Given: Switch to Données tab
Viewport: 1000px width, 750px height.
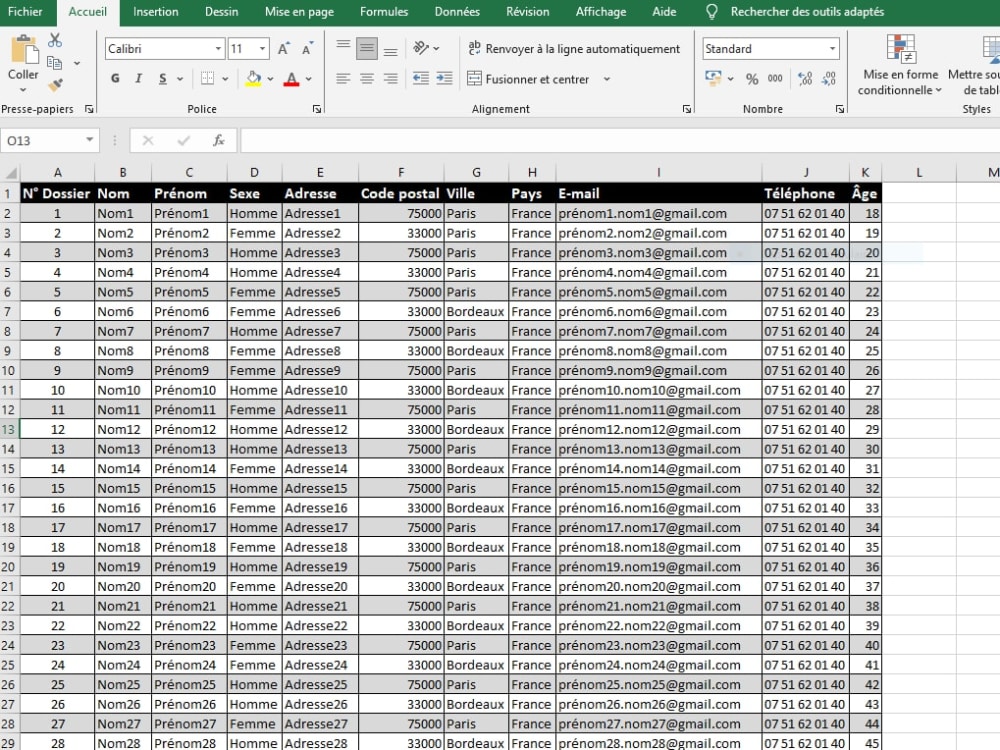Looking at the screenshot, I should pos(457,11).
